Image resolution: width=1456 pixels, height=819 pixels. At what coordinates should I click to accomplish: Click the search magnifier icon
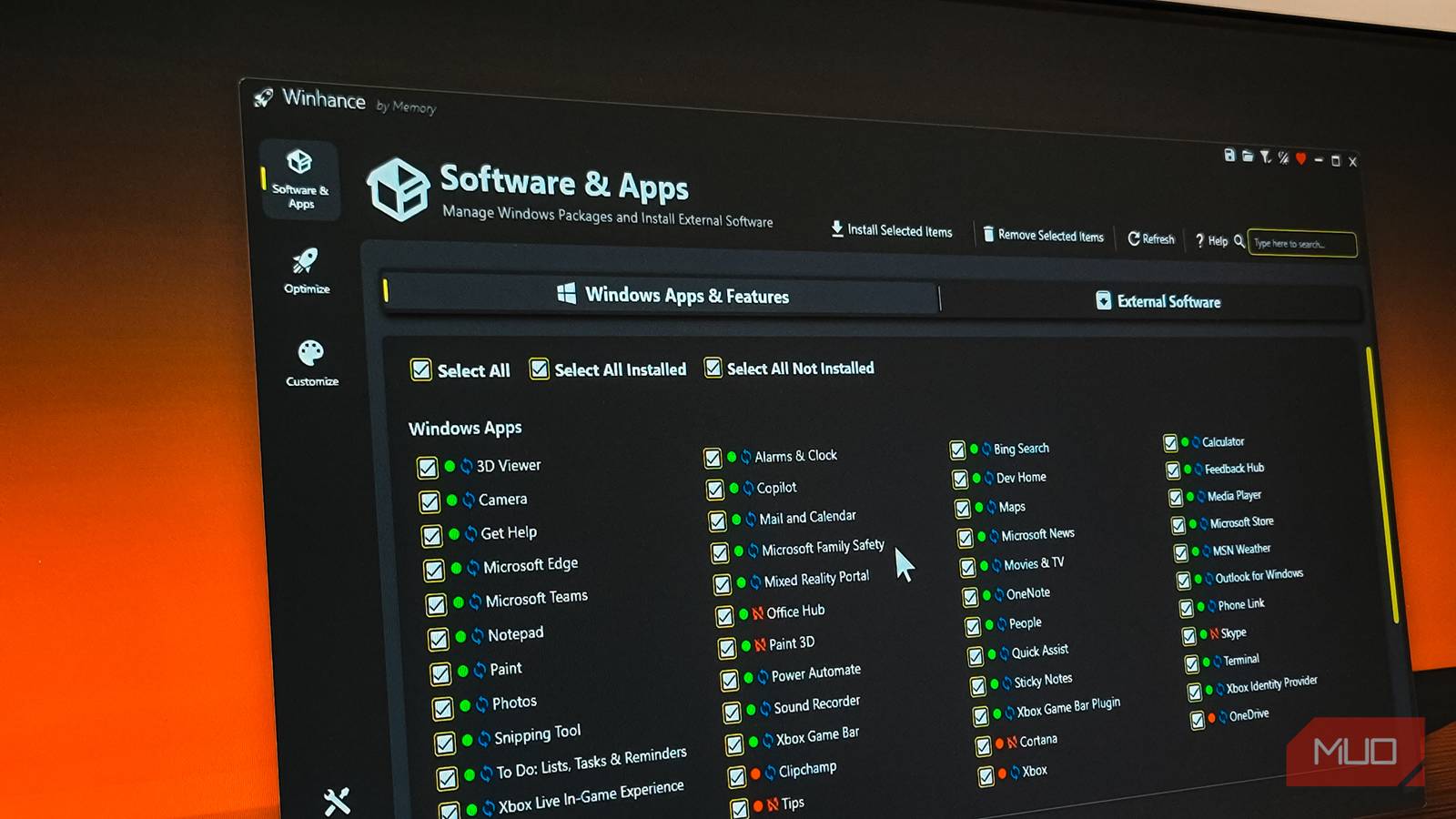(x=1240, y=242)
